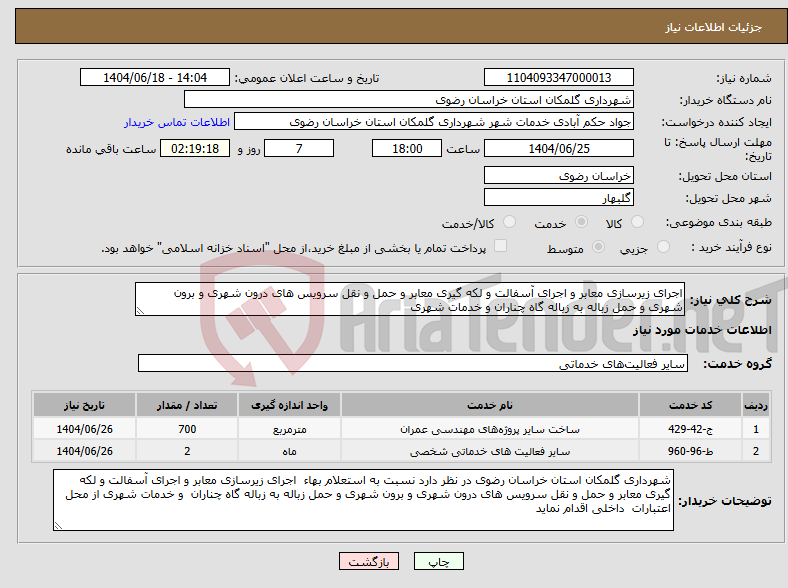This screenshot has width=788, height=588.
Task: Select the کالا radio button
Action: tap(637, 222)
